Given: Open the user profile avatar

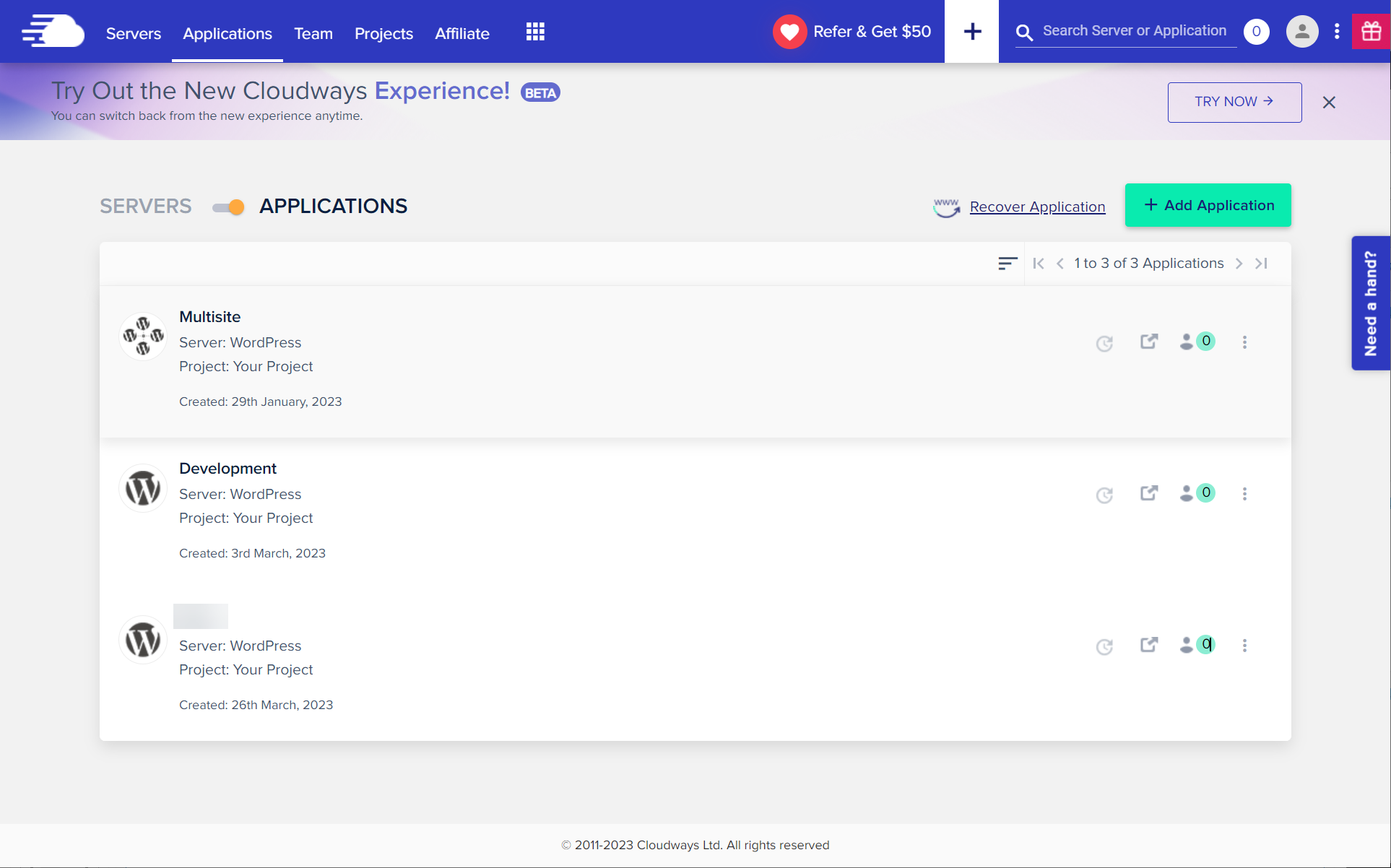Looking at the screenshot, I should pyautogui.click(x=1301, y=32).
